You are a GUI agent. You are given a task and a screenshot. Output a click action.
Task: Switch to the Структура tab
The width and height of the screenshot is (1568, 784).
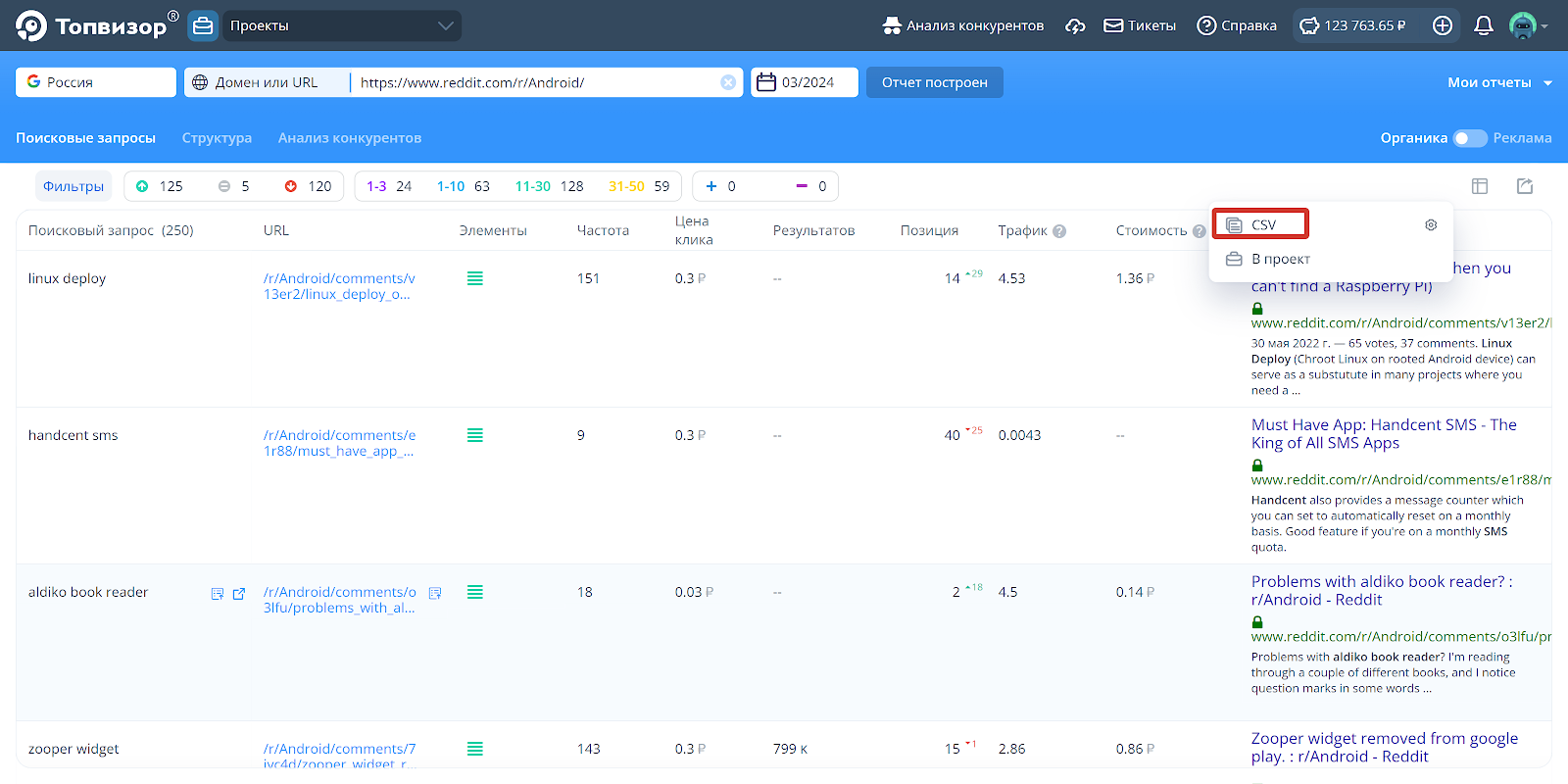click(x=217, y=138)
